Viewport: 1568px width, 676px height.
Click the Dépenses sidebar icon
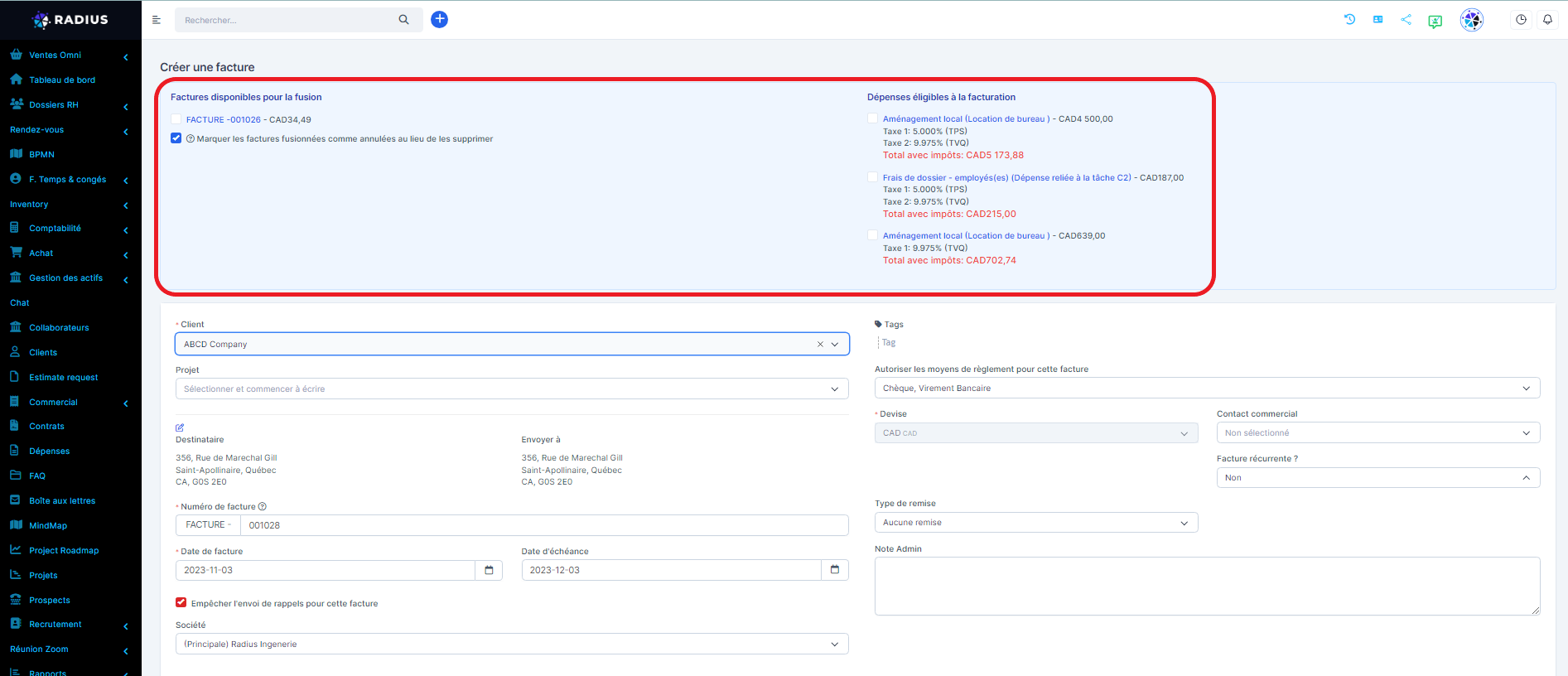15,451
